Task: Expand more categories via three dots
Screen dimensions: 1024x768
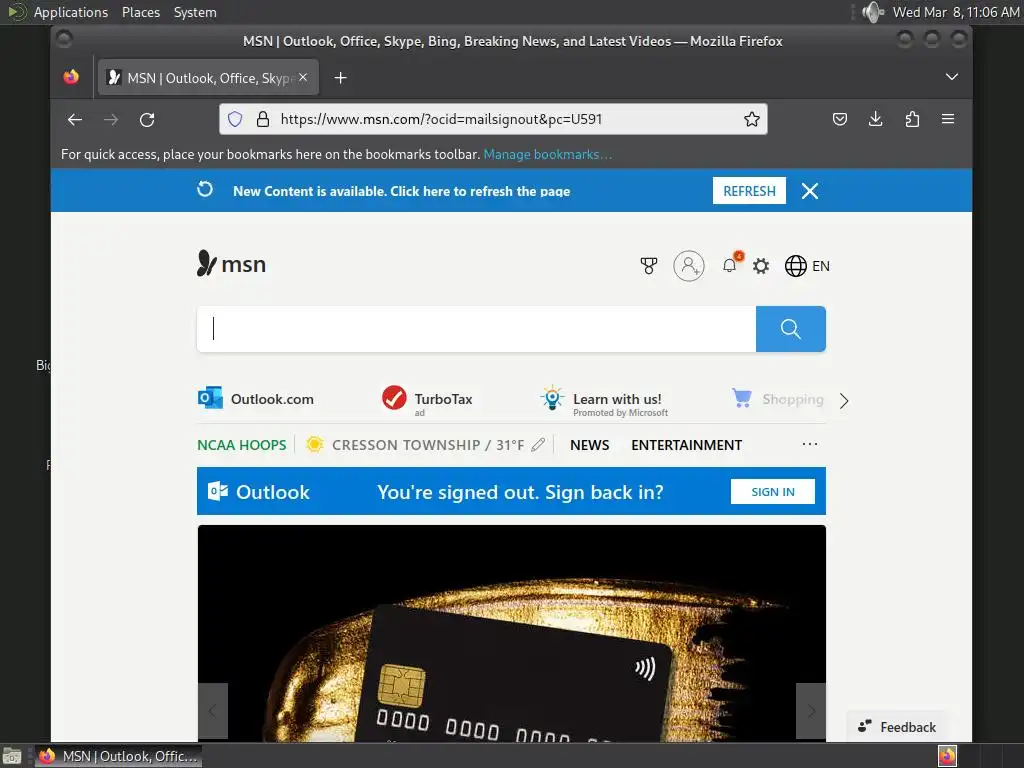Action: click(810, 444)
